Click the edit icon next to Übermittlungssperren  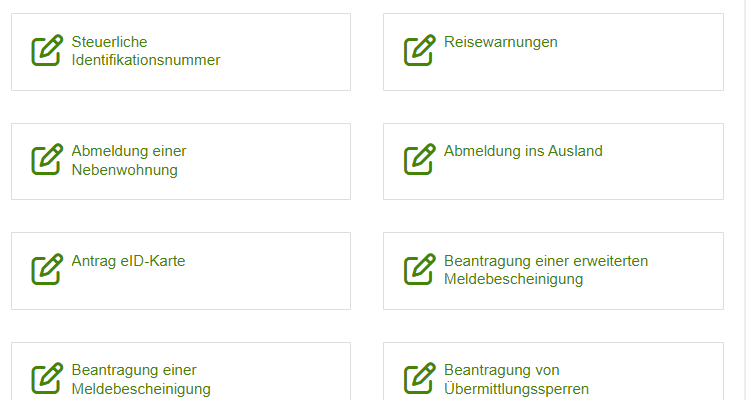pos(420,379)
